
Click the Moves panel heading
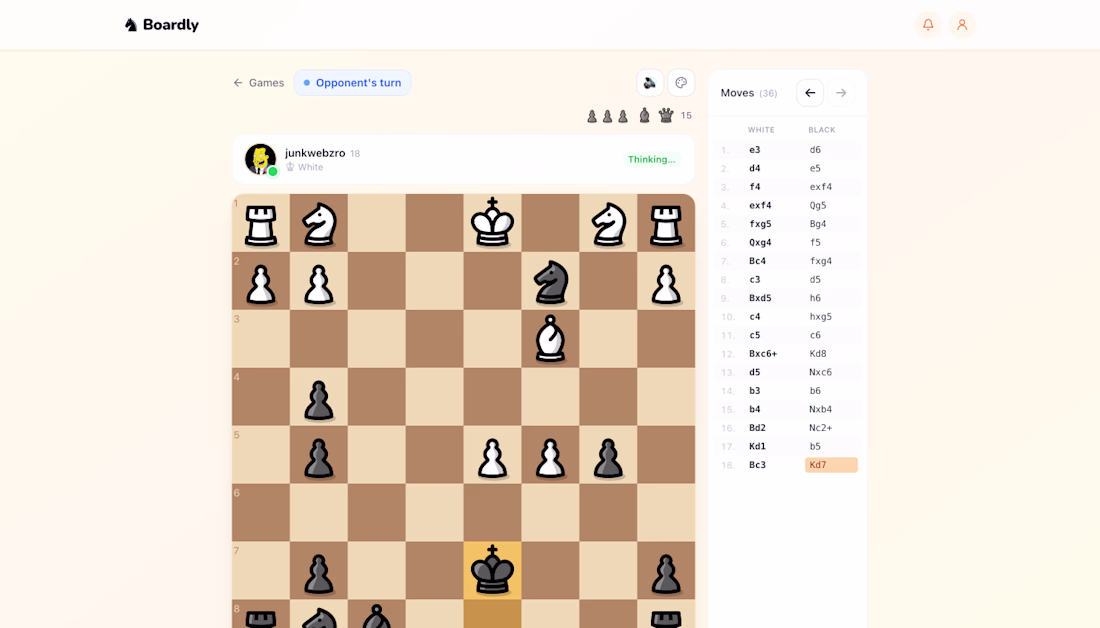[x=737, y=93]
